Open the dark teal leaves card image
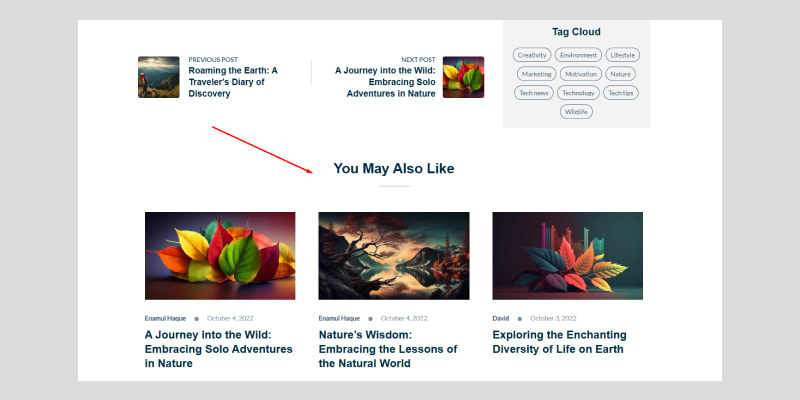800x400 pixels. pyautogui.click(x=567, y=256)
